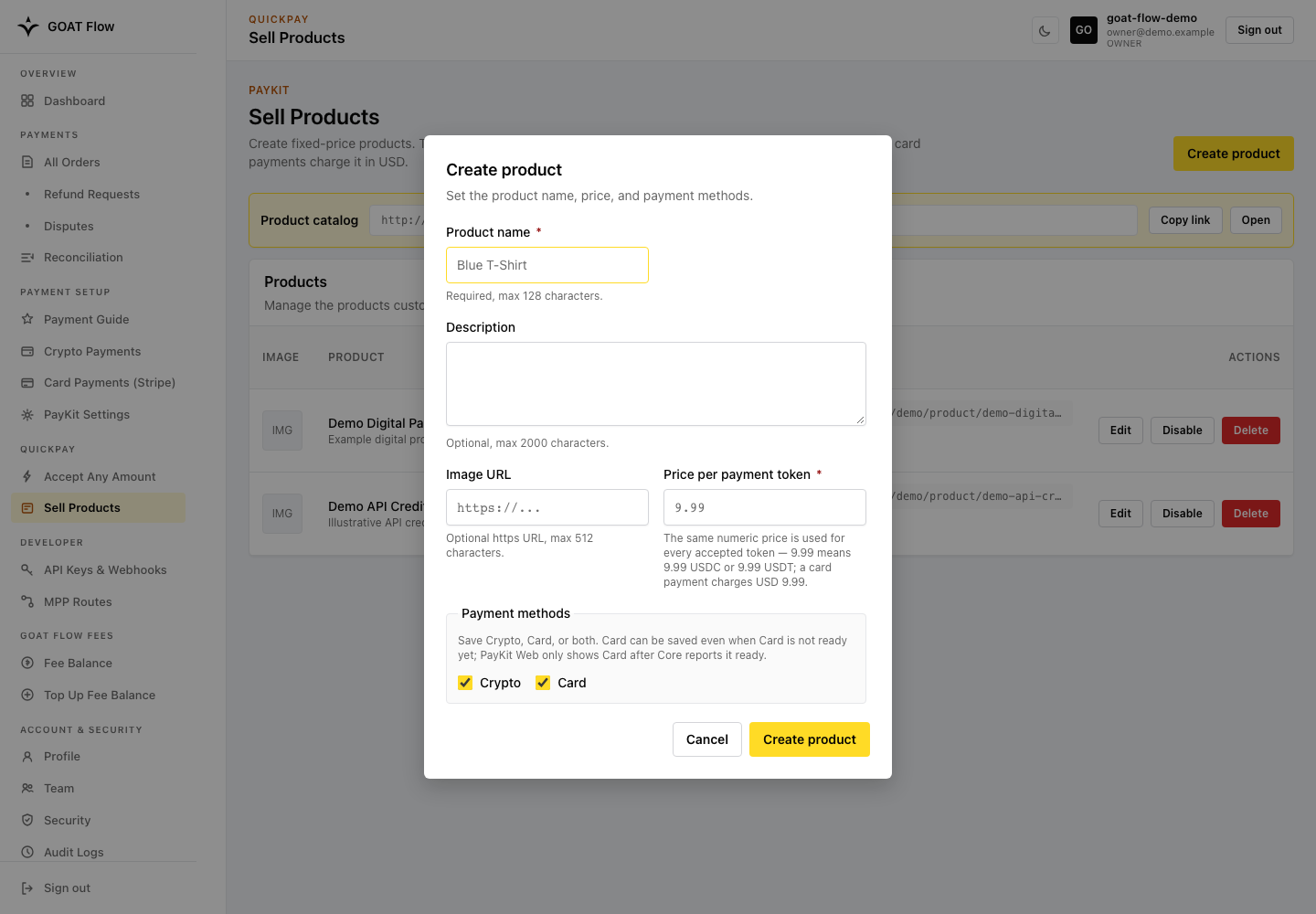
Task: Click the header Sign out button
Action: point(1259,30)
